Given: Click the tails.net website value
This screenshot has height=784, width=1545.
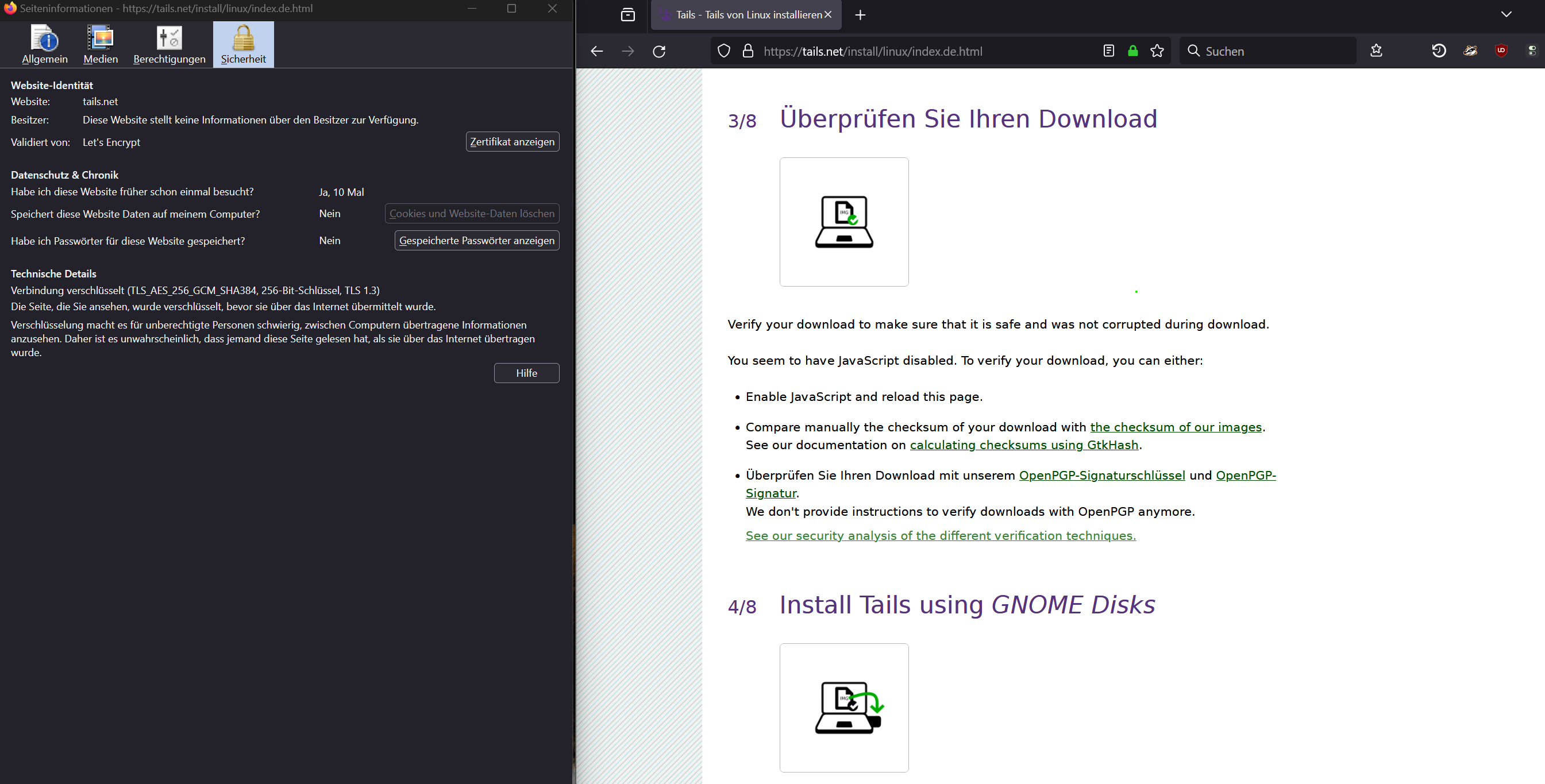Looking at the screenshot, I should (x=100, y=102).
